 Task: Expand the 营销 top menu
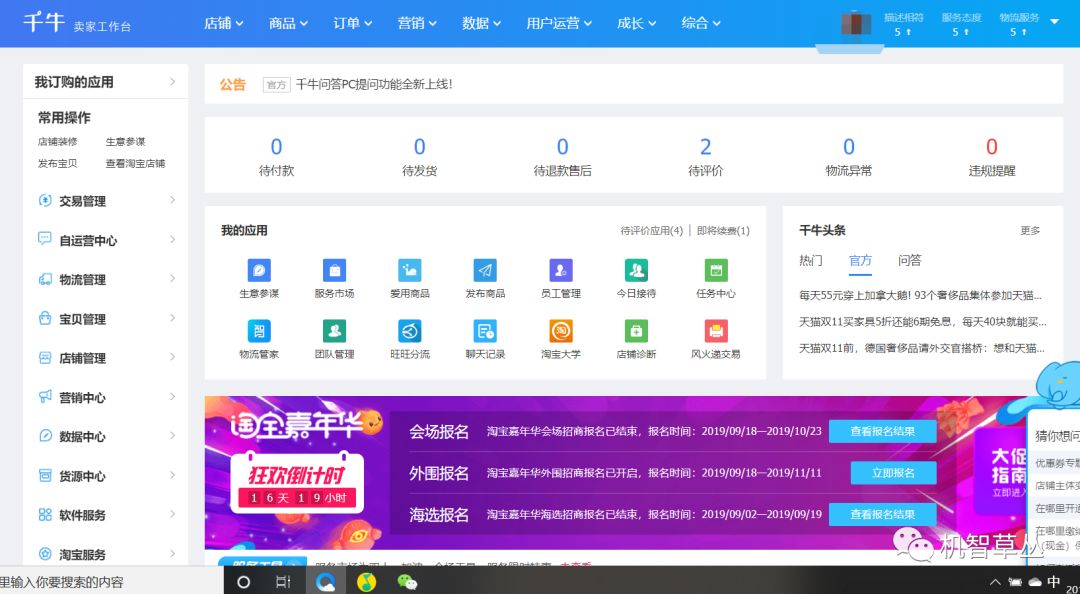click(417, 23)
